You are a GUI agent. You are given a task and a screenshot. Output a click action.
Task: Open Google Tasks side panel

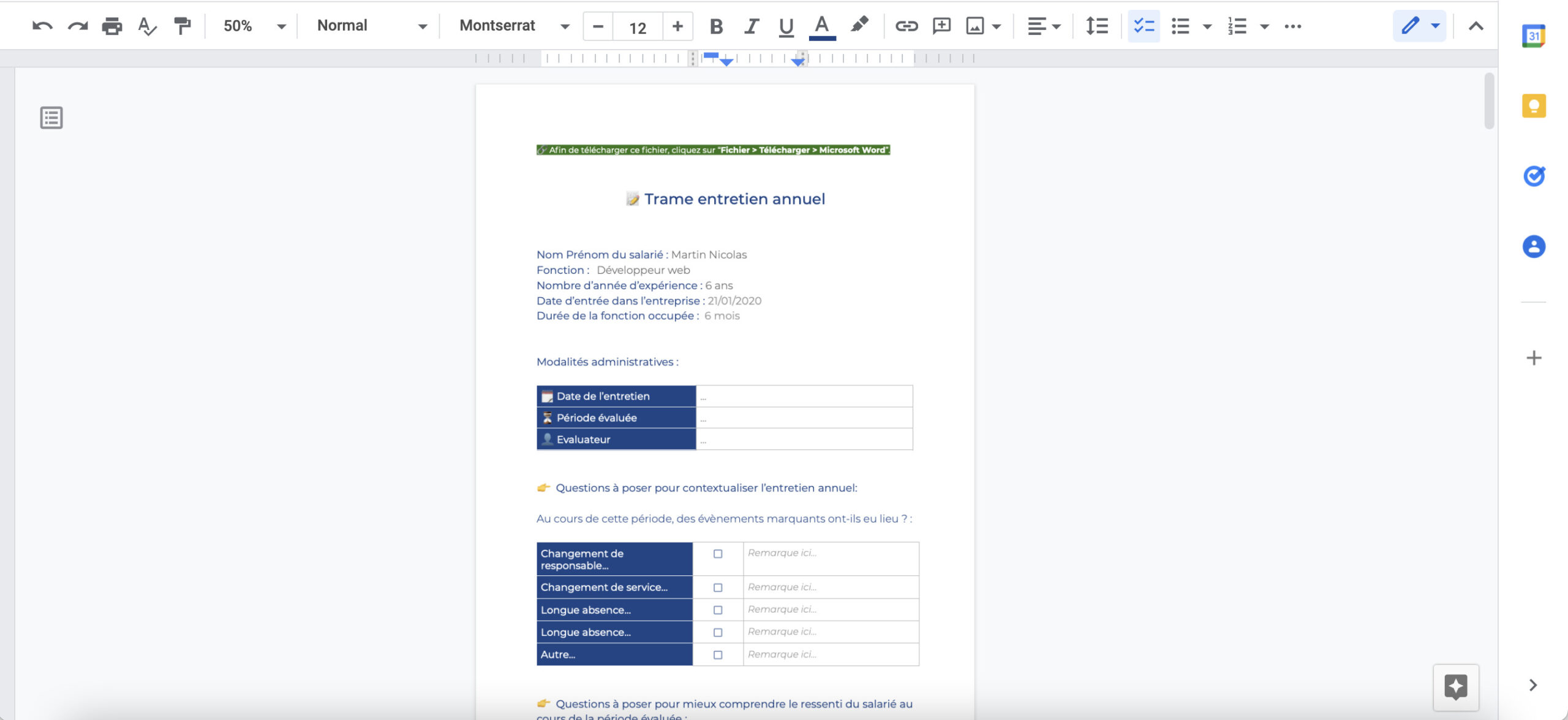(x=1534, y=176)
